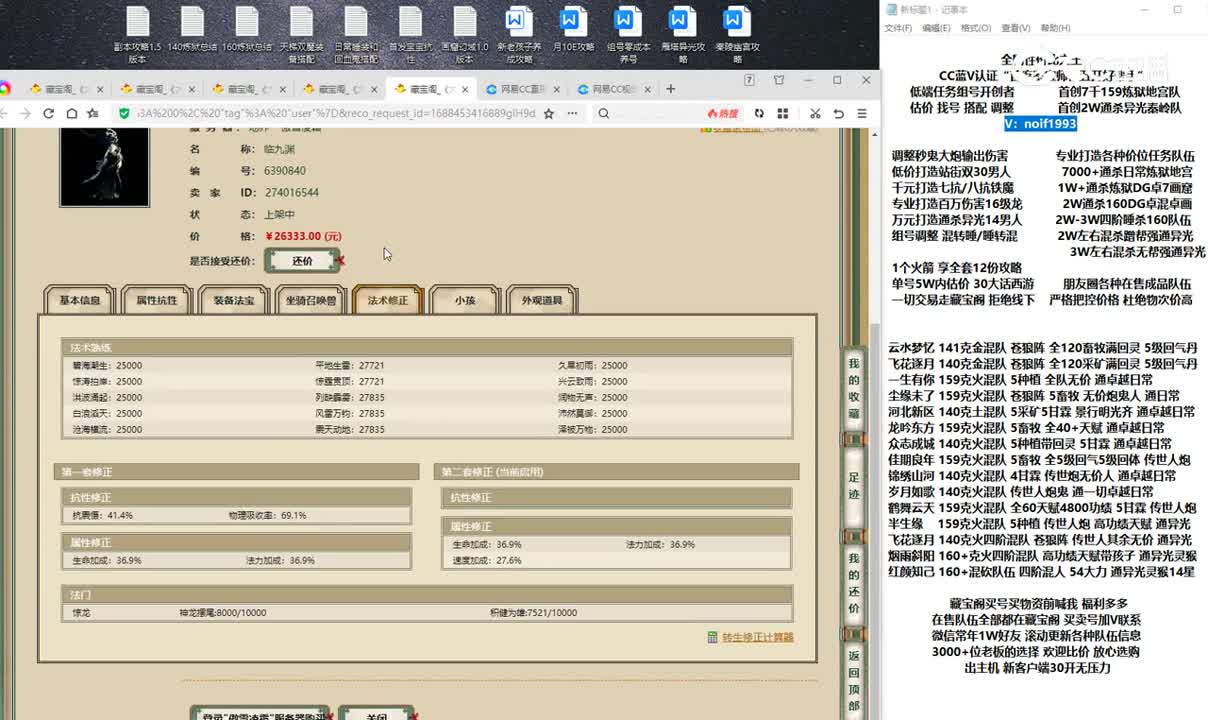Click the browser home icon

71,114
